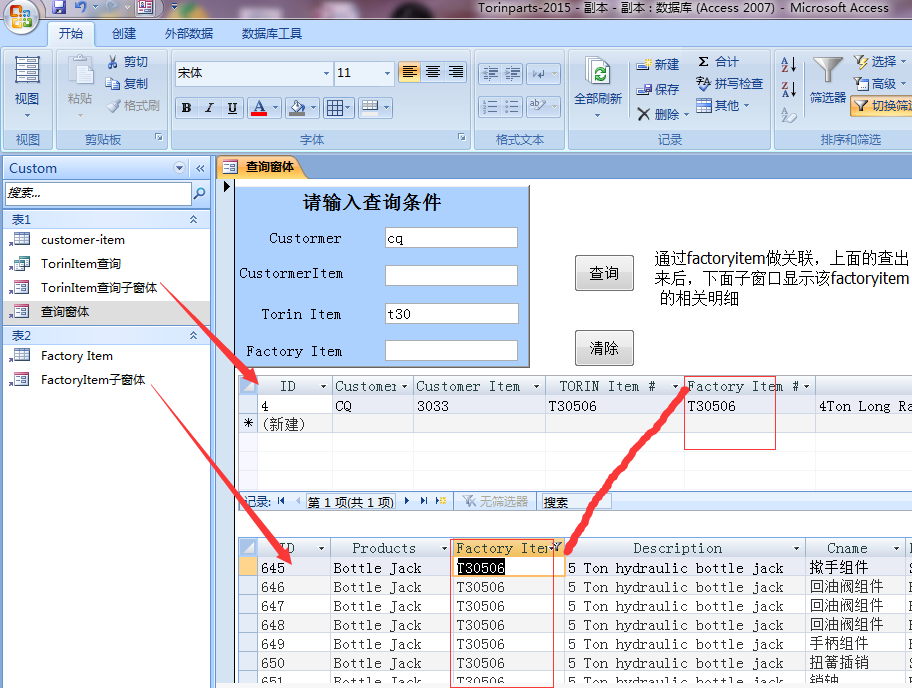Collapse the 表1 group in navigation pane
The width and height of the screenshot is (912, 688).
(x=193, y=219)
